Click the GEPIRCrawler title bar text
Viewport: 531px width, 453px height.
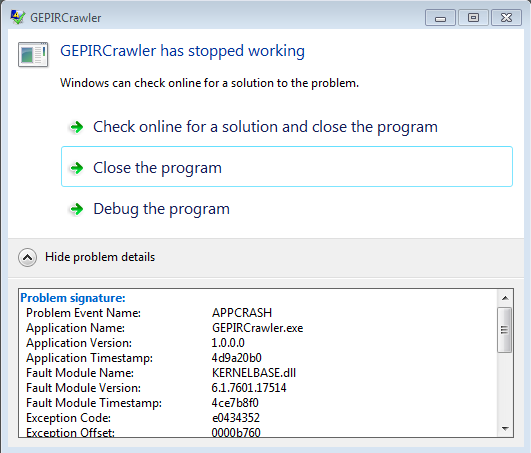(x=66, y=18)
